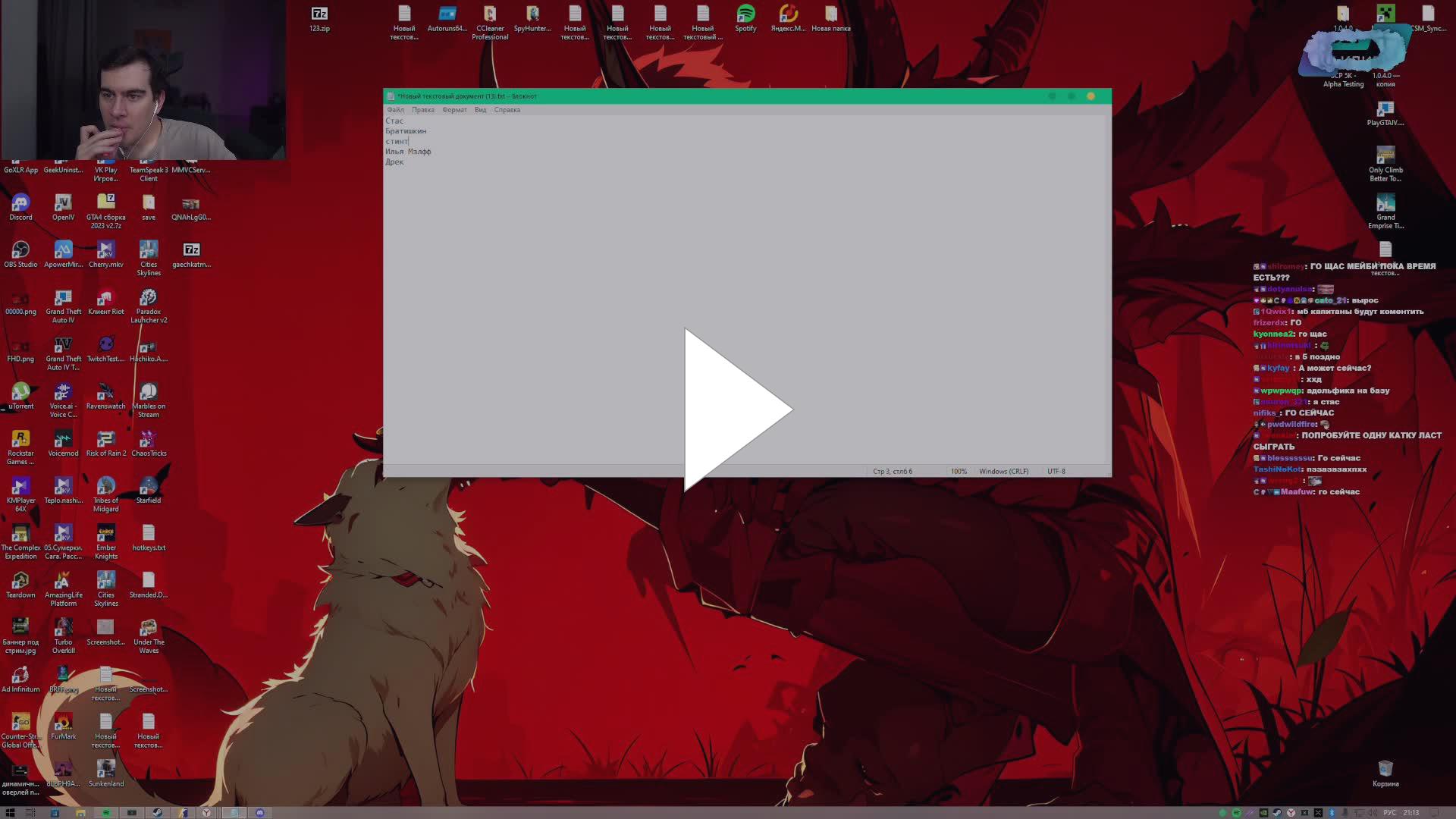Open the Risk of Rain 2 shortcut
The image size is (1456, 819).
(x=106, y=439)
